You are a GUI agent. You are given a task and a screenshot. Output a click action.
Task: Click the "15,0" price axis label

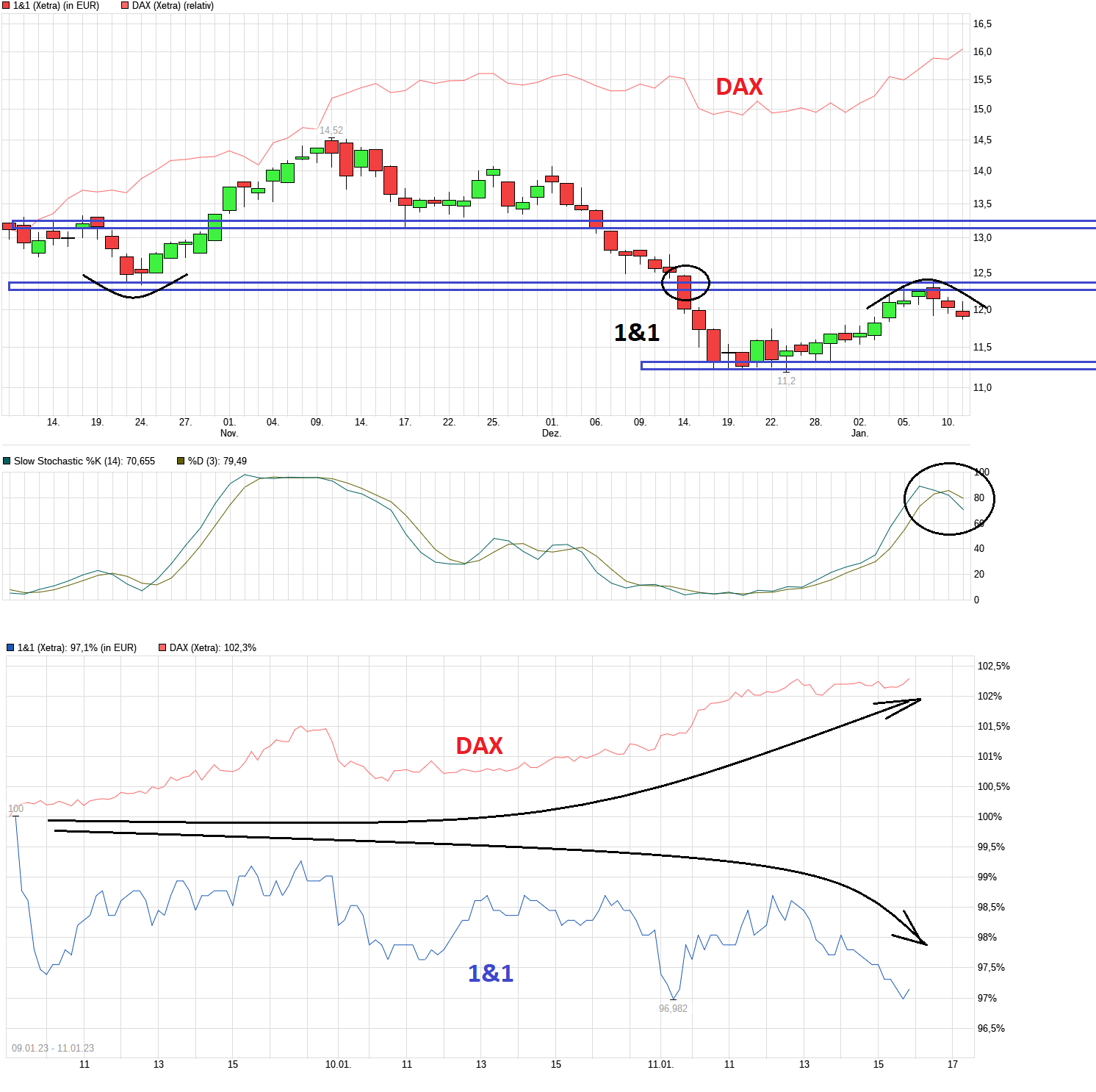point(982,109)
